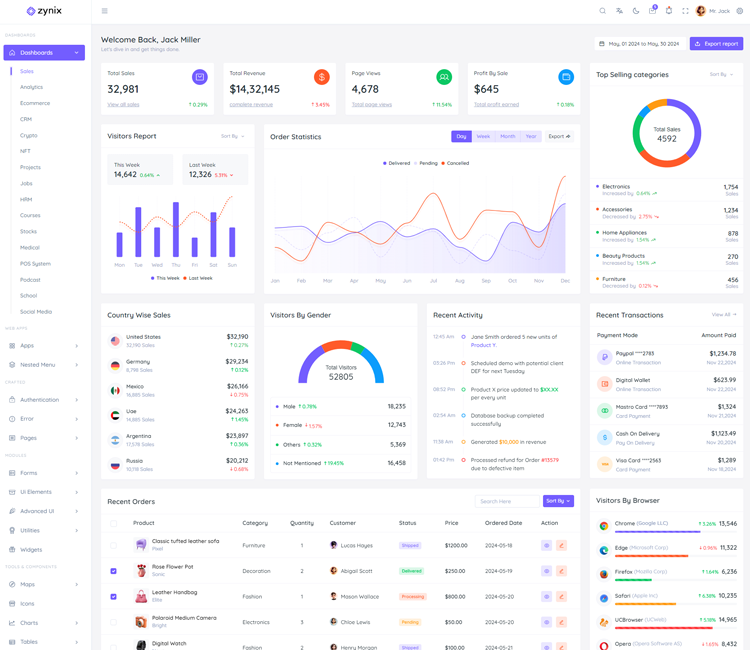Tick the select-all checkbox in Recent Orders header
Viewport: 750px width, 650px height.
pyautogui.click(x=113, y=523)
